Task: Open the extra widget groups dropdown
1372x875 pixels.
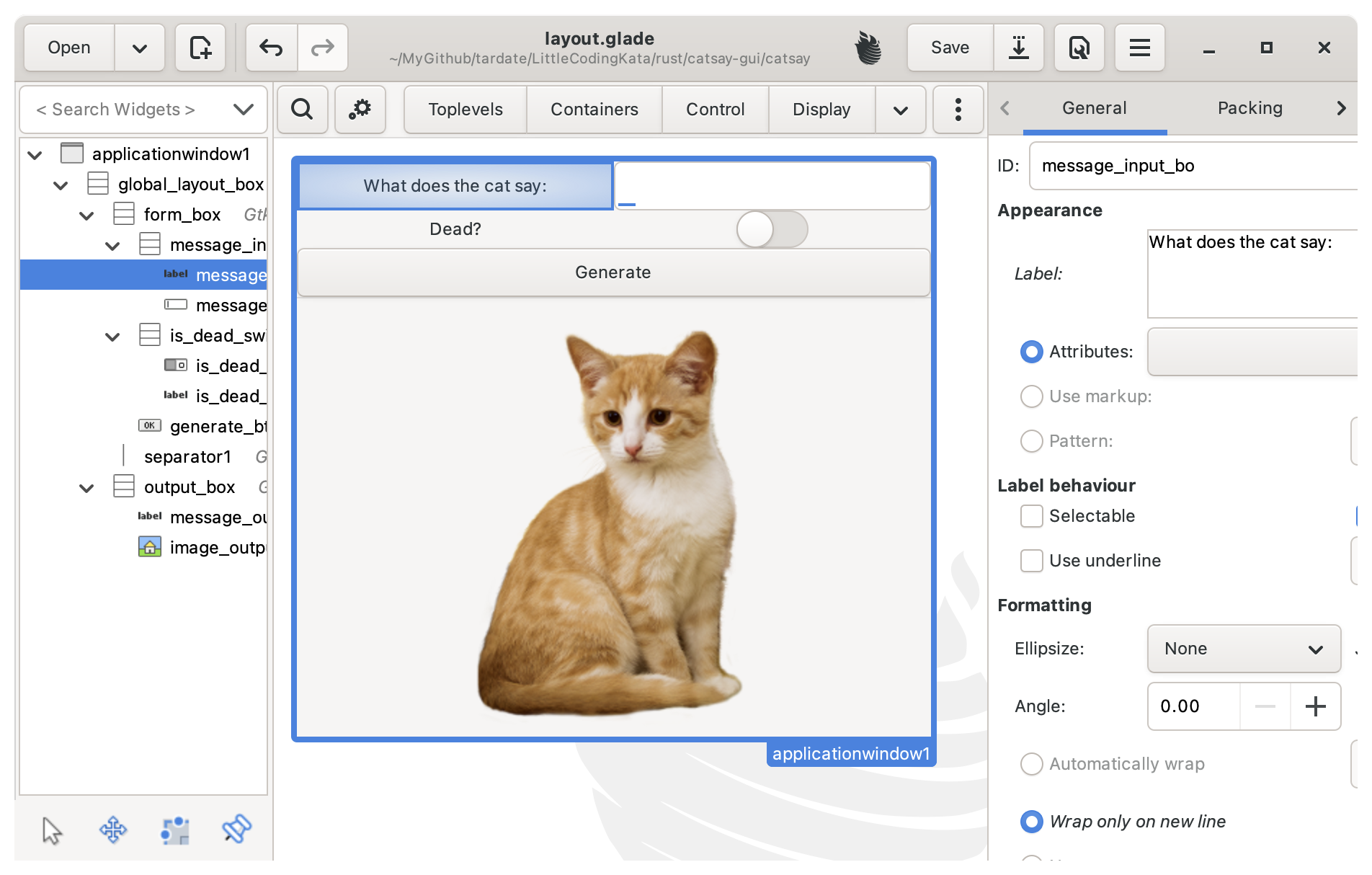Action: click(901, 110)
